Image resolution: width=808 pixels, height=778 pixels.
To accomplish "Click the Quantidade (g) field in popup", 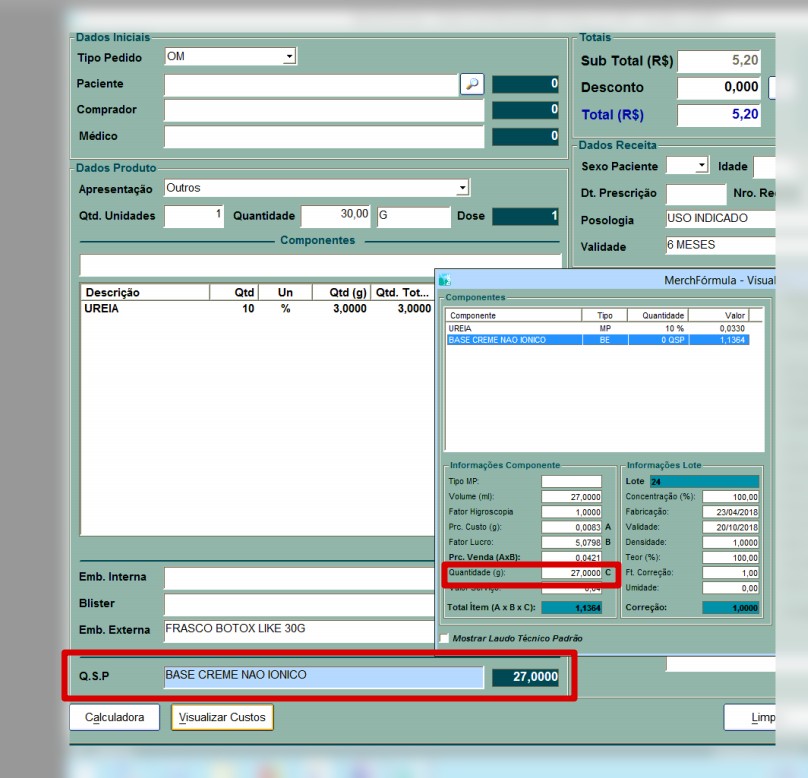I will [x=571, y=573].
